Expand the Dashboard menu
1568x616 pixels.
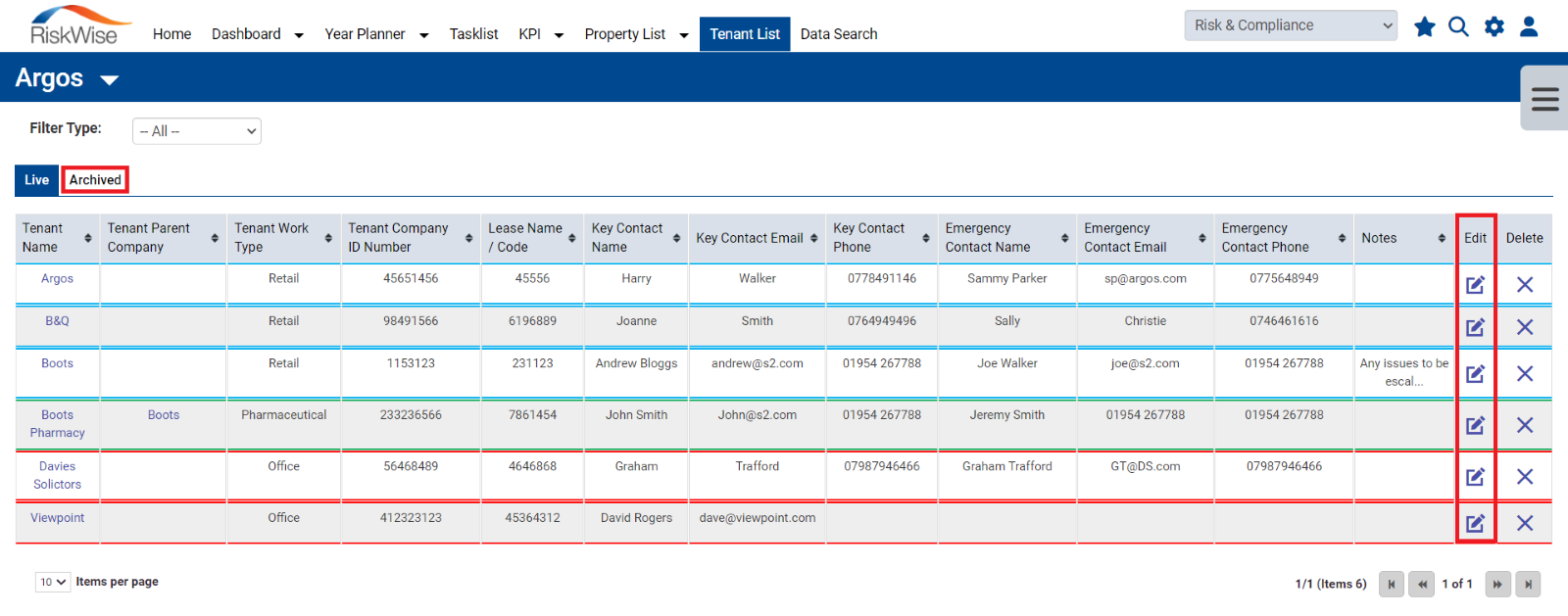click(x=299, y=35)
